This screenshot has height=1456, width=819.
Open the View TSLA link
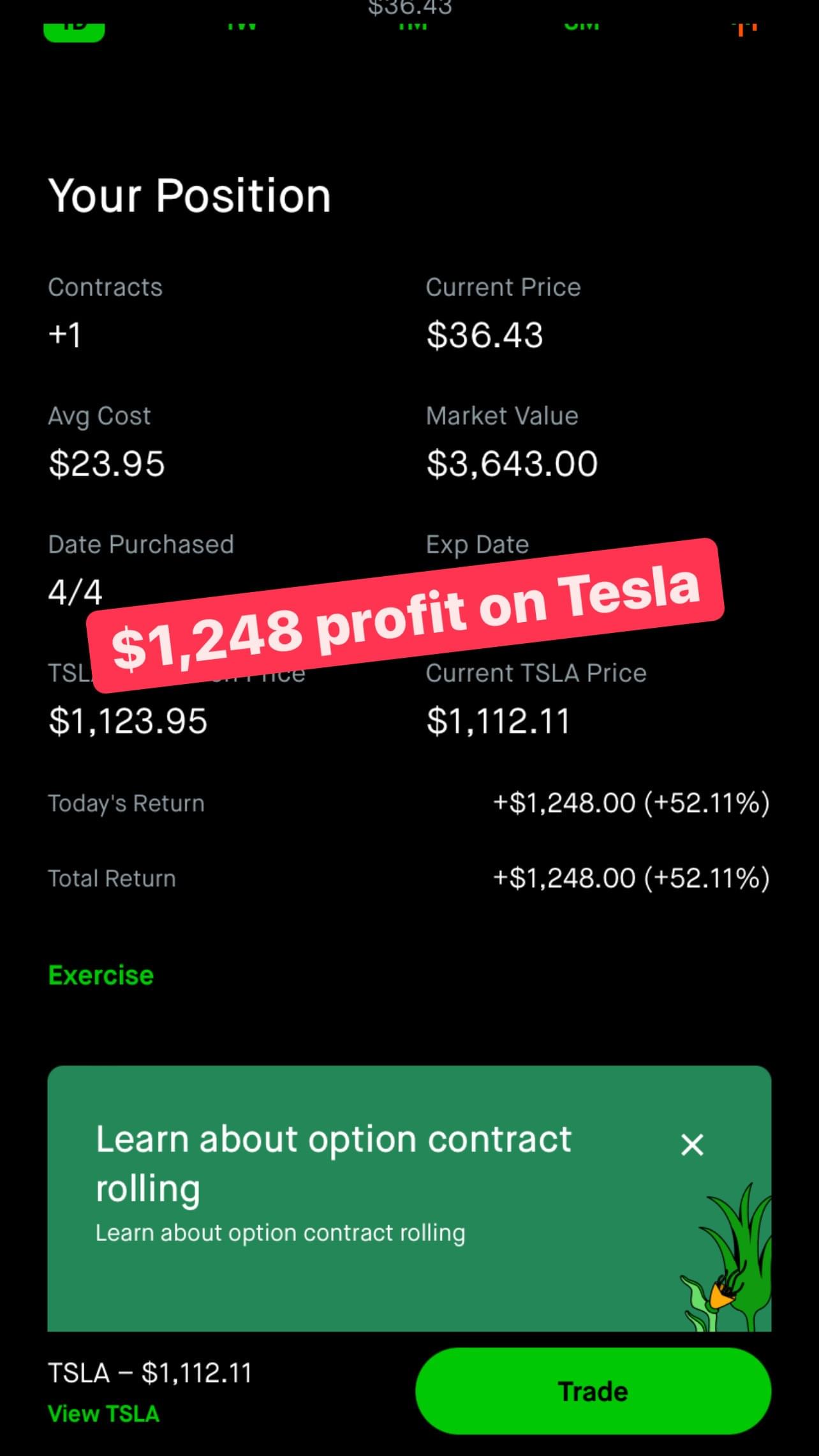click(103, 1414)
